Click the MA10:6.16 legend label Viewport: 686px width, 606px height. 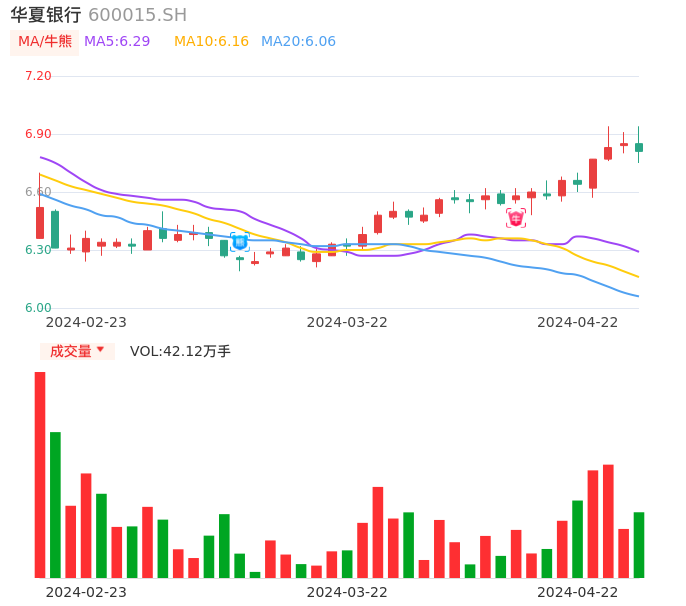[211, 42]
